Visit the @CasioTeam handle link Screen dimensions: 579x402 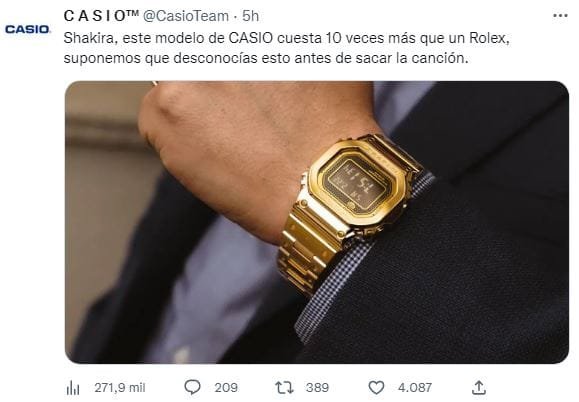pyautogui.click(x=185, y=16)
